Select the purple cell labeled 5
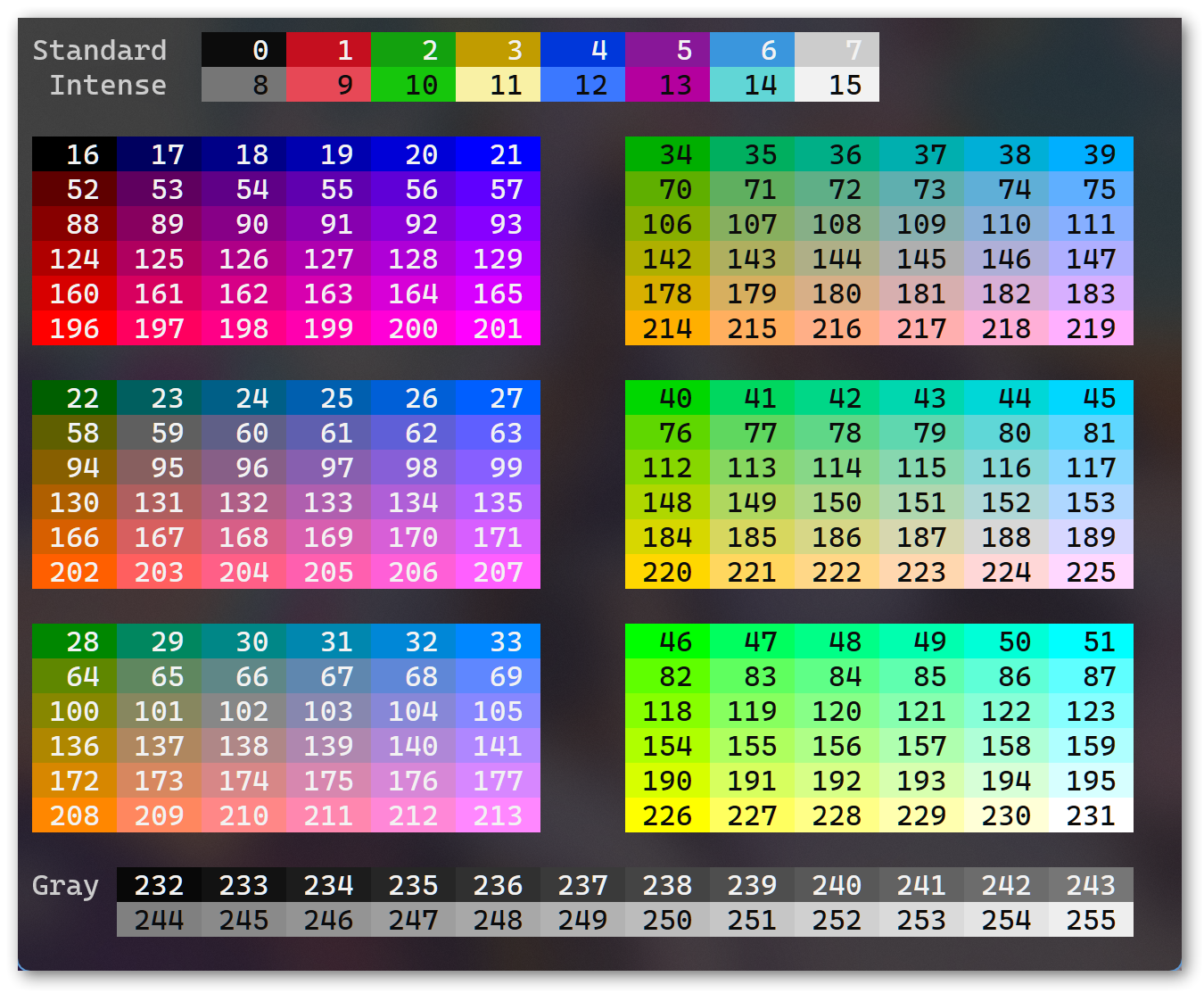This screenshot has width=1204, height=993. tap(667, 50)
